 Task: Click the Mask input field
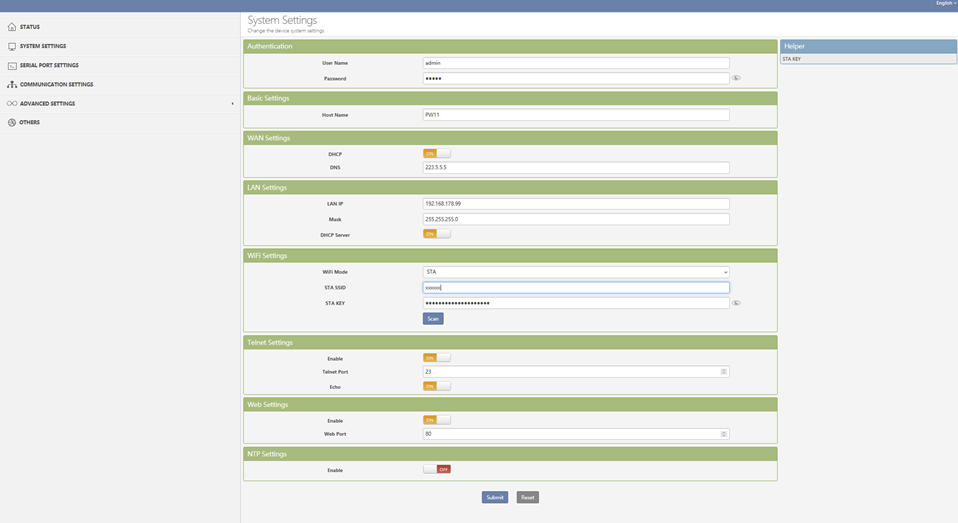click(x=576, y=219)
